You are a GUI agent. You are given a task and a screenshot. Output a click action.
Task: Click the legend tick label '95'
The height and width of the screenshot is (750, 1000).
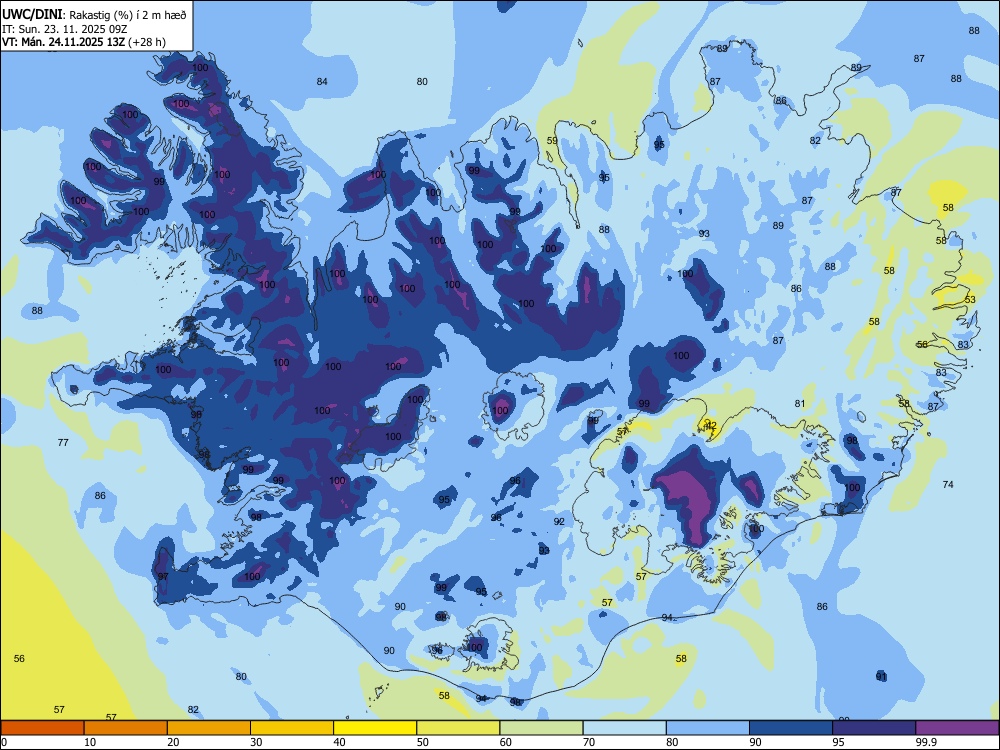pos(838,742)
